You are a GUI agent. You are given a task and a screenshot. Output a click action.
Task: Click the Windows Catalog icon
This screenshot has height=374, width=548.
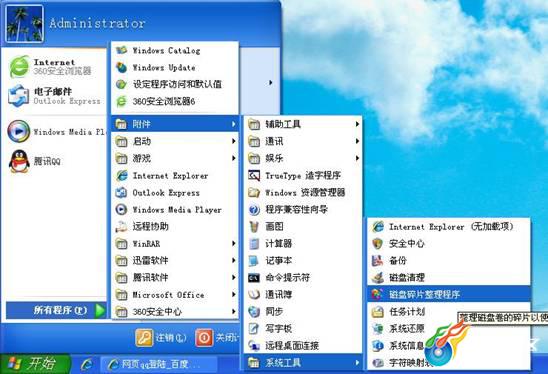click(121, 50)
